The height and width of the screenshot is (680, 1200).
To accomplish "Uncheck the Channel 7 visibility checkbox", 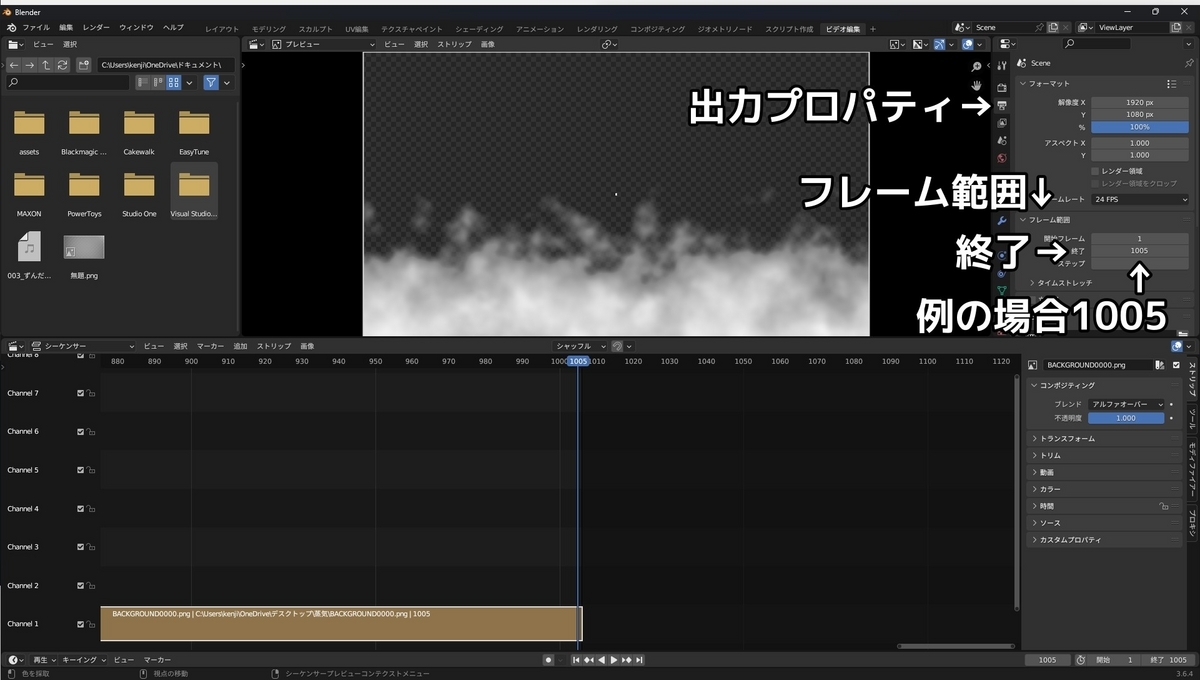I will tap(82, 393).
